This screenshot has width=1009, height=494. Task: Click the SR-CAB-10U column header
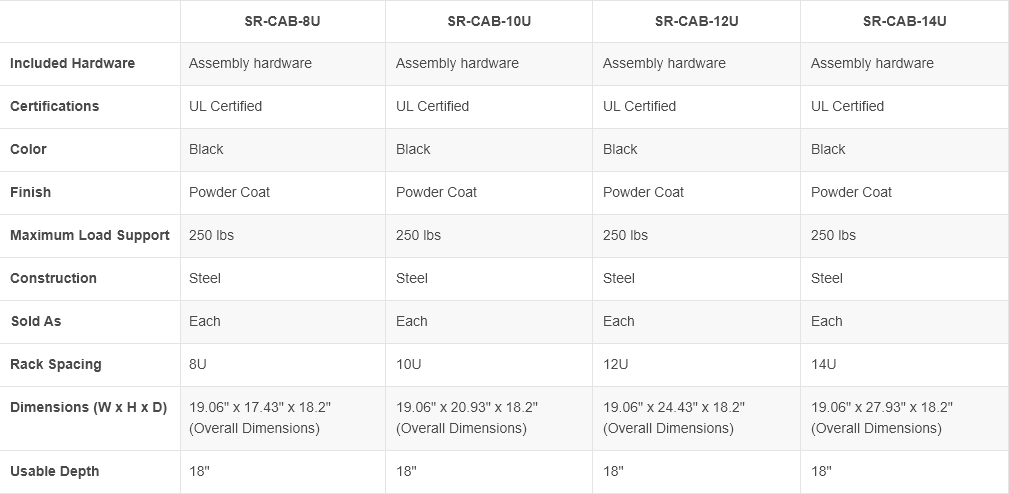pos(489,21)
